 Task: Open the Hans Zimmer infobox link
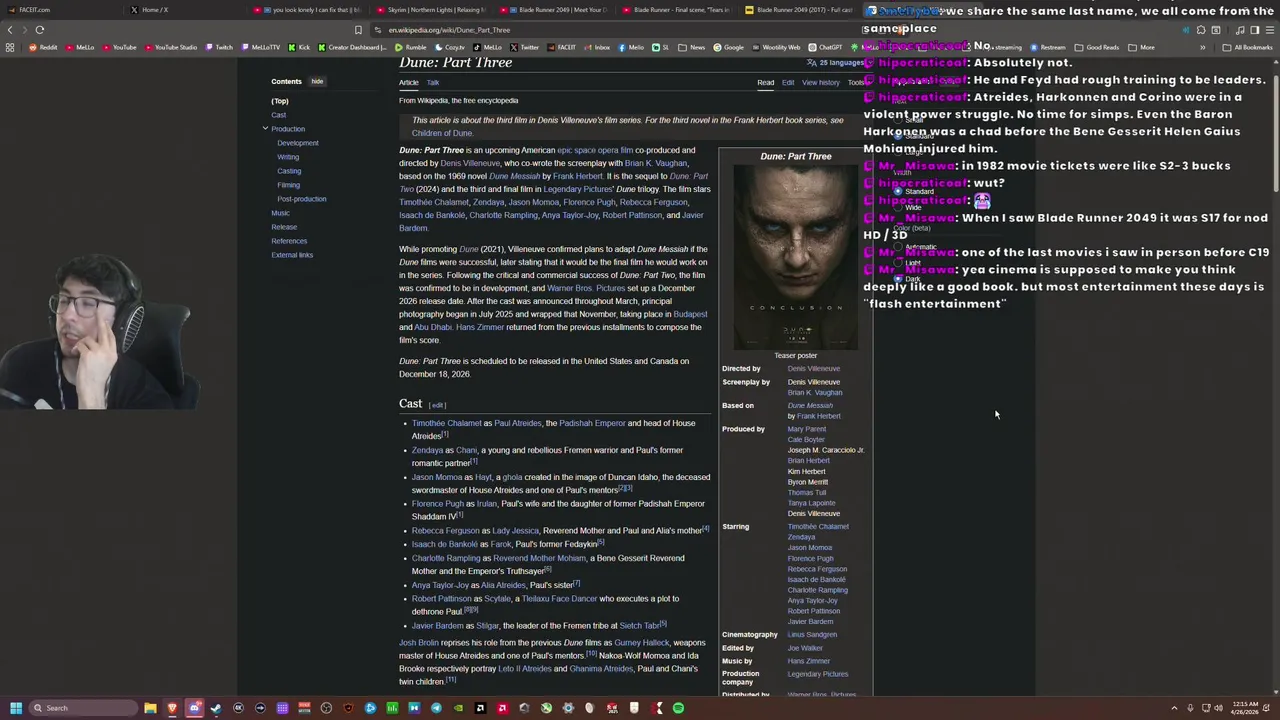point(808,661)
